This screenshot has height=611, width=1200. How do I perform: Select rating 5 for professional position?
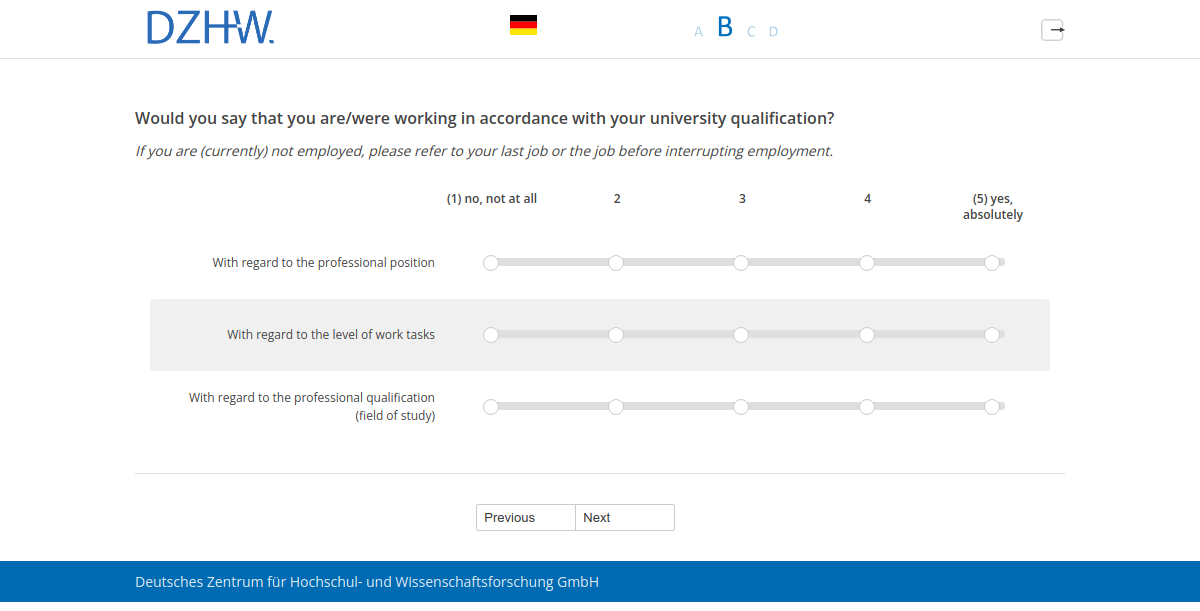(993, 262)
